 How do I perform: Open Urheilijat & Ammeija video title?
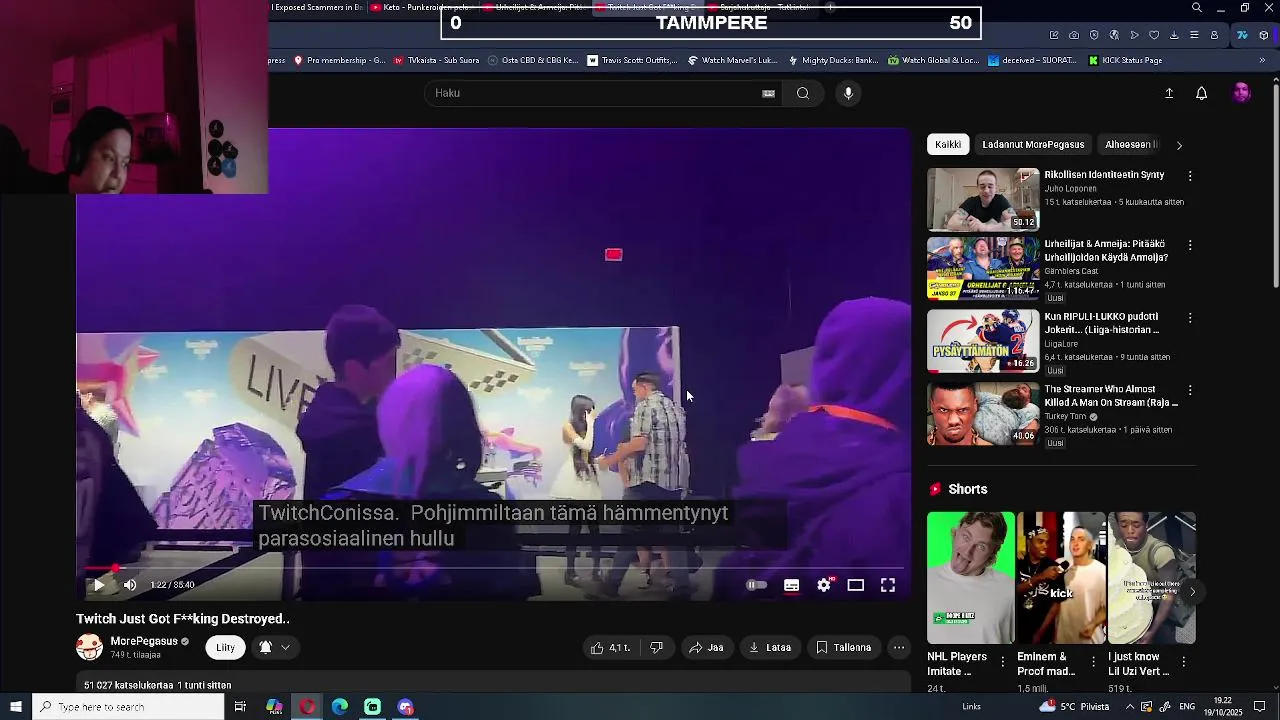1106,250
